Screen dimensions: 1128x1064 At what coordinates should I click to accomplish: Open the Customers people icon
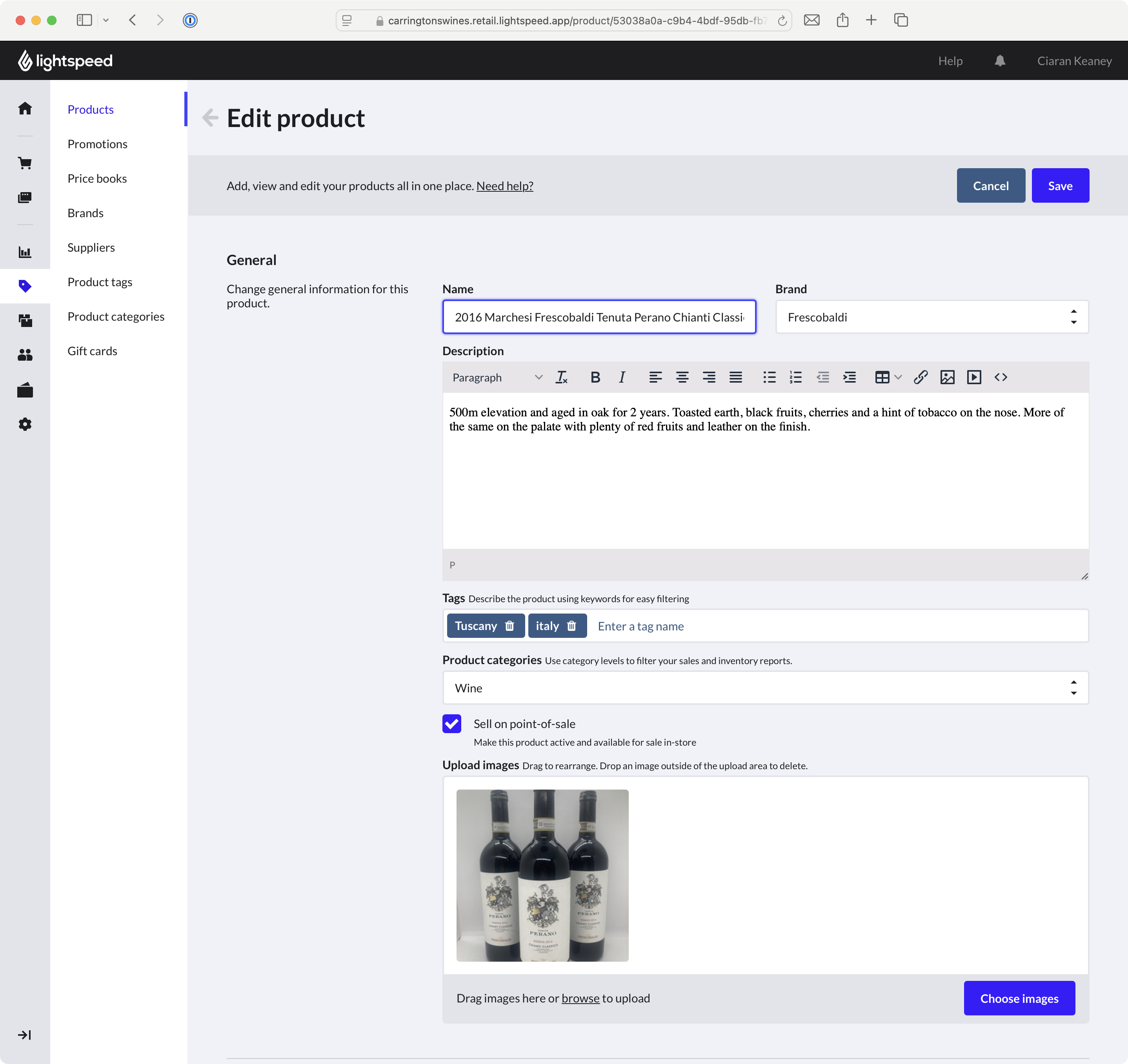(x=25, y=355)
